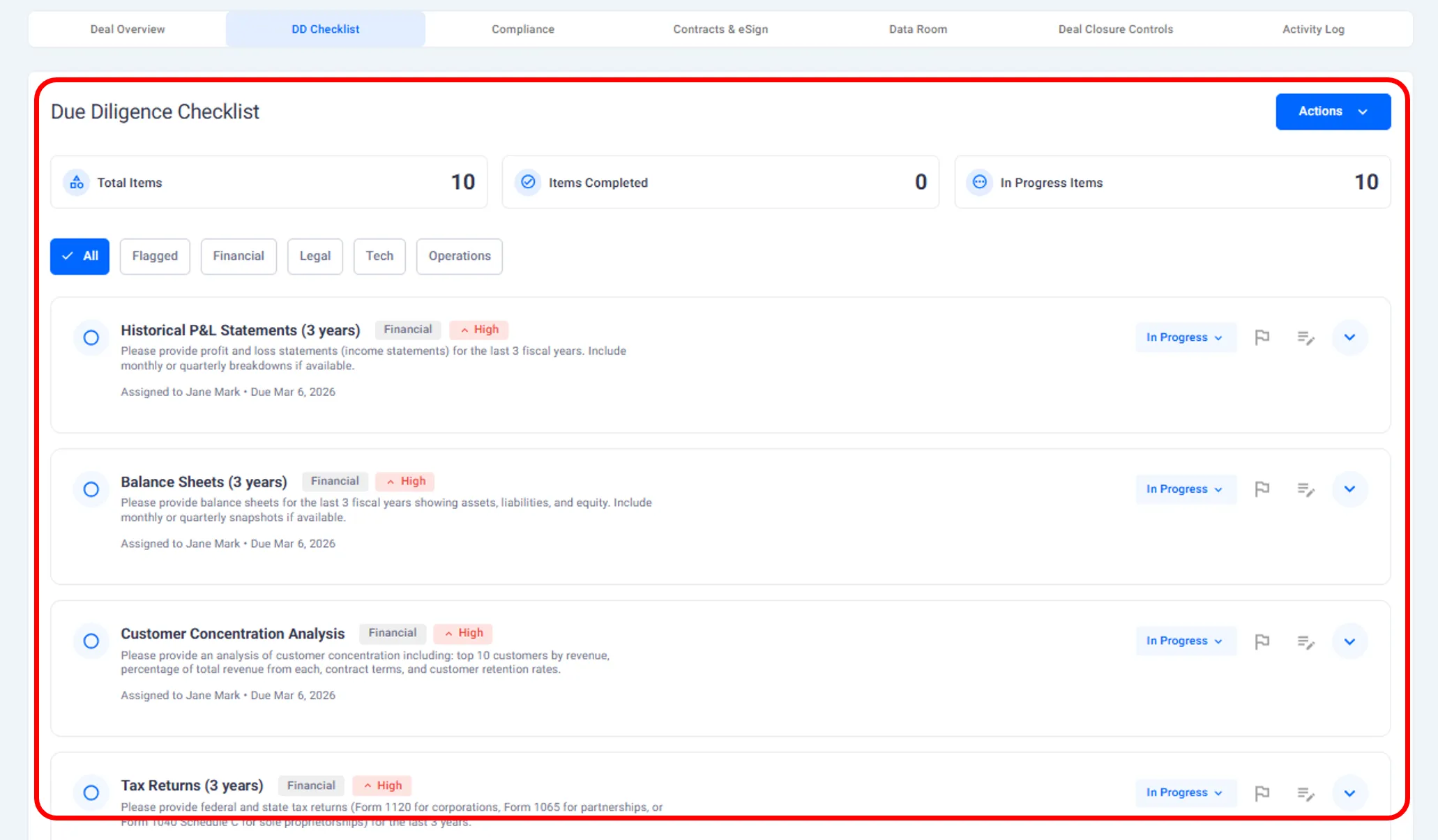1438x840 pixels.
Task: Flag Customer Concentration Analysis item
Action: pyautogui.click(x=1262, y=641)
